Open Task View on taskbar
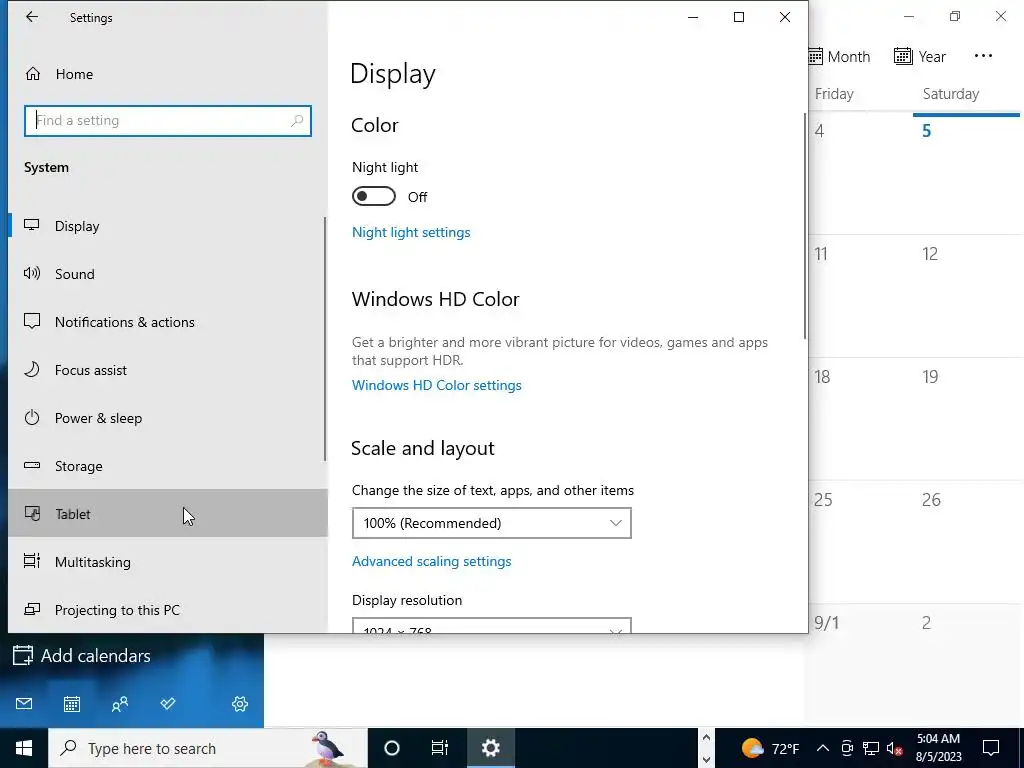 440,748
